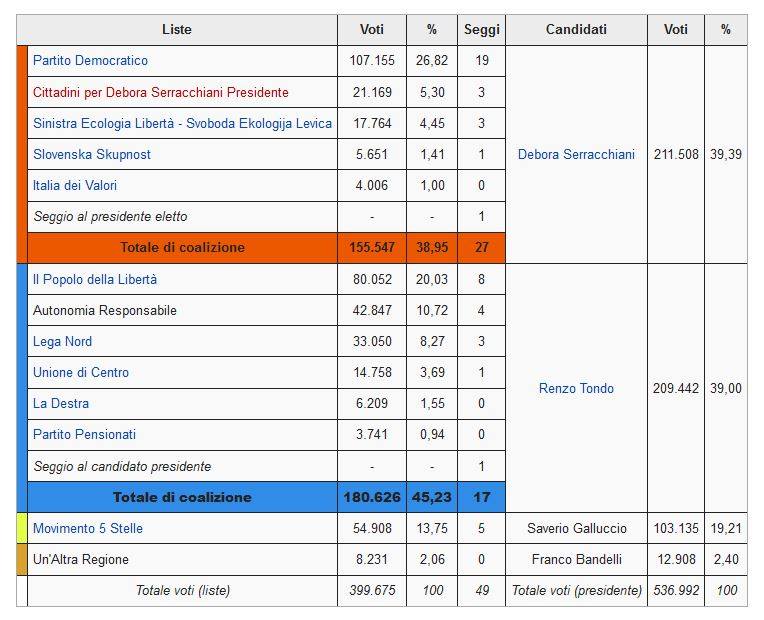Open the Italia dei Valori link

tap(75, 185)
